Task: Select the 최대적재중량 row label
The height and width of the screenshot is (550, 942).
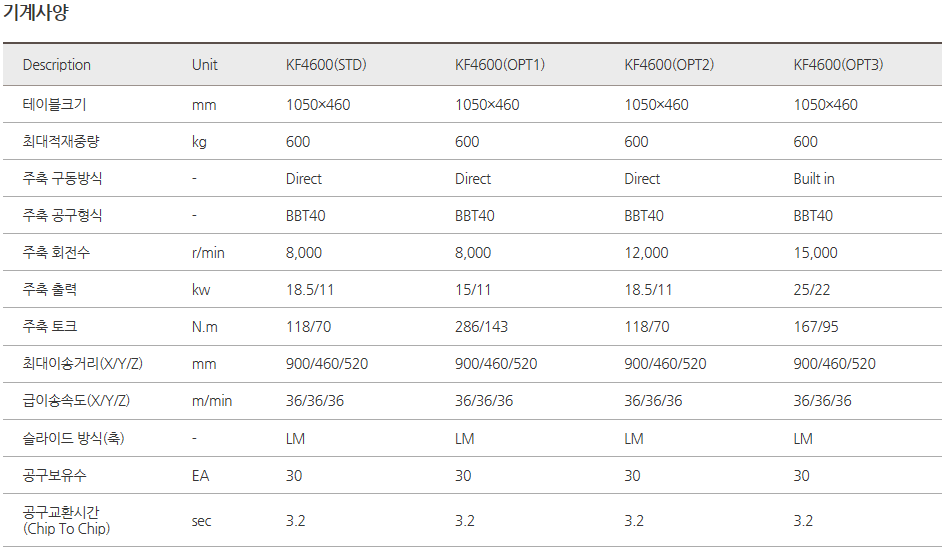Action: [x=61, y=142]
